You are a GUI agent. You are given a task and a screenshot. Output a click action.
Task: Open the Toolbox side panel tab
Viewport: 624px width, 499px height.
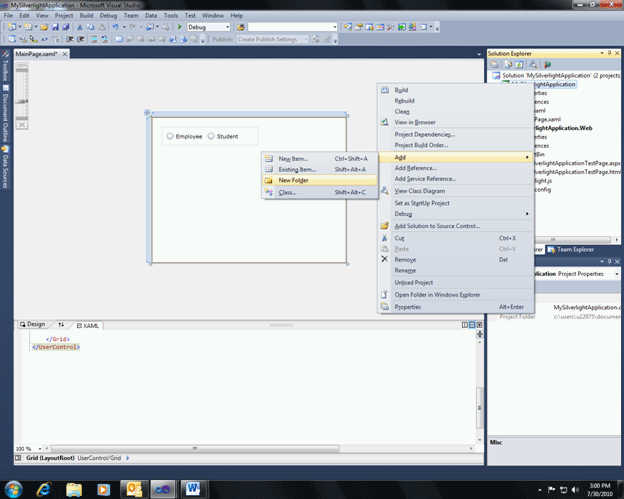pos(5,71)
